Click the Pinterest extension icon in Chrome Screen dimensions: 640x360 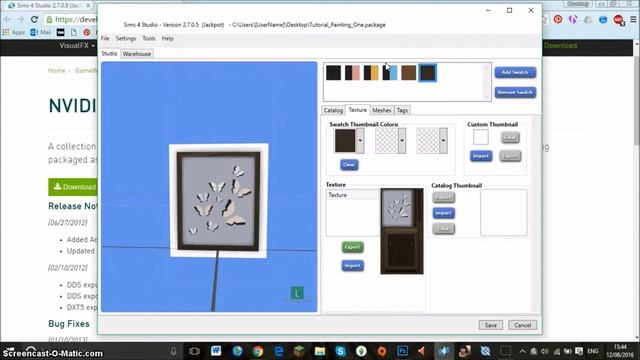(558, 19)
